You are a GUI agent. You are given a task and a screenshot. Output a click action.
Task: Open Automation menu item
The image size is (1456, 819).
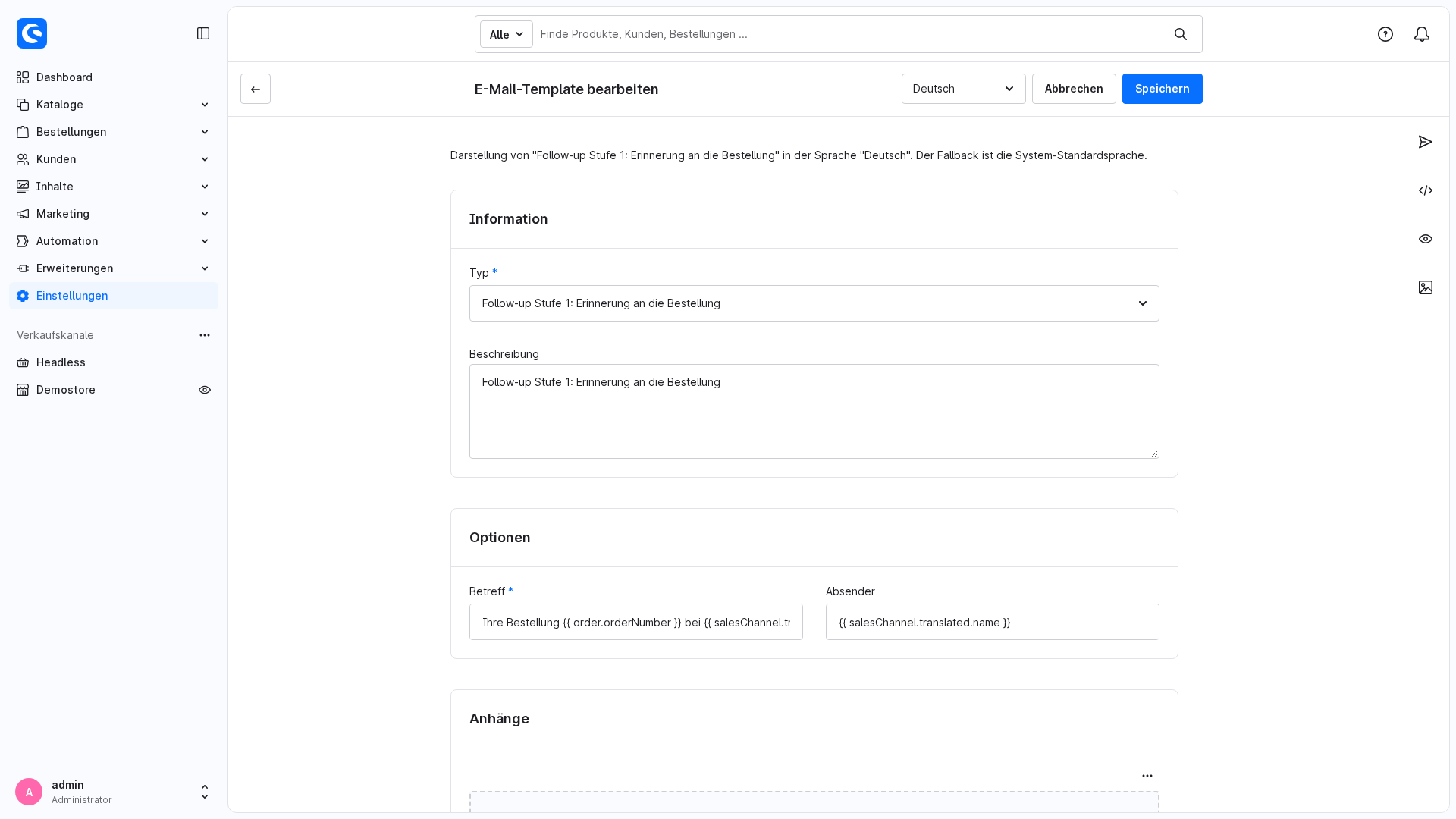click(114, 241)
